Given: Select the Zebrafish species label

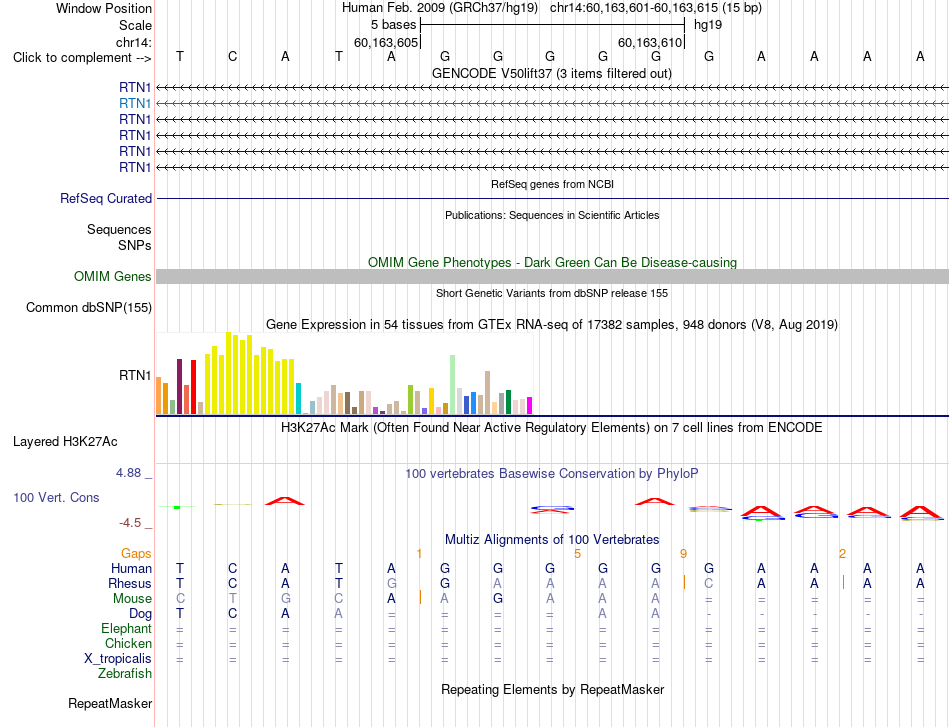Looking at the screenshot, I should coord(125,673).
